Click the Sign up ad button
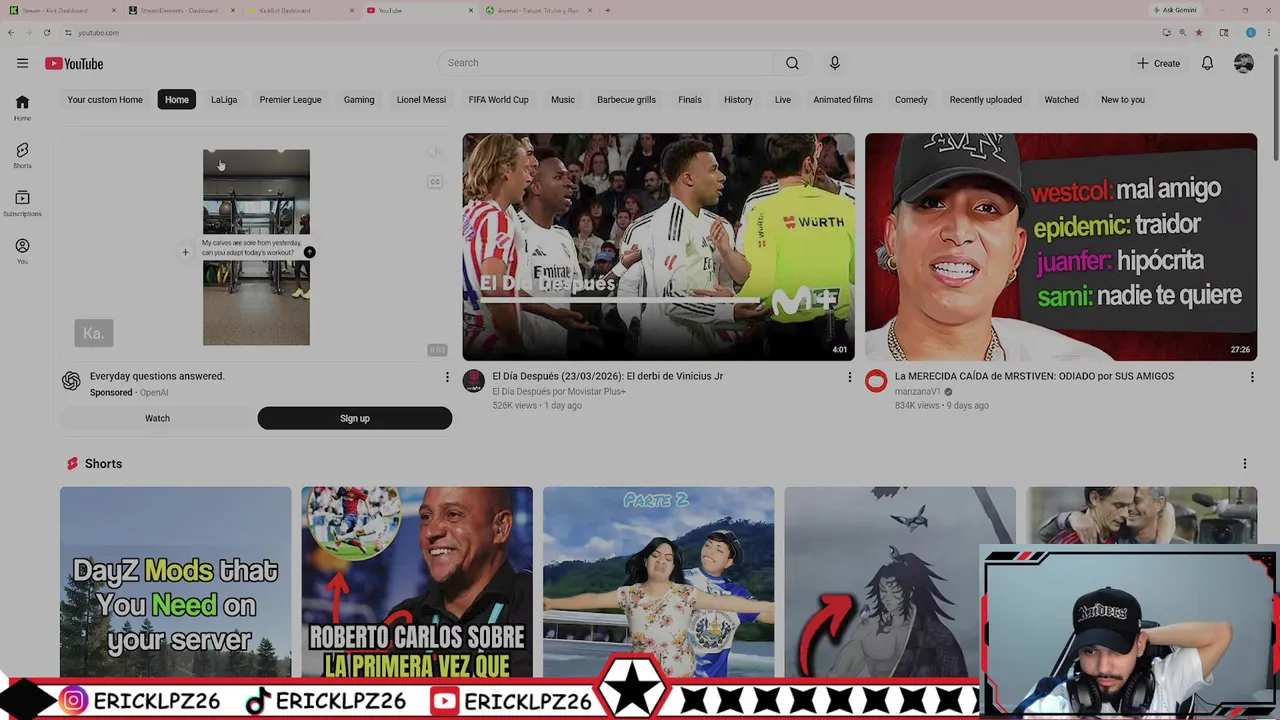Screen dimensions: 1280x720 (355, 418)
